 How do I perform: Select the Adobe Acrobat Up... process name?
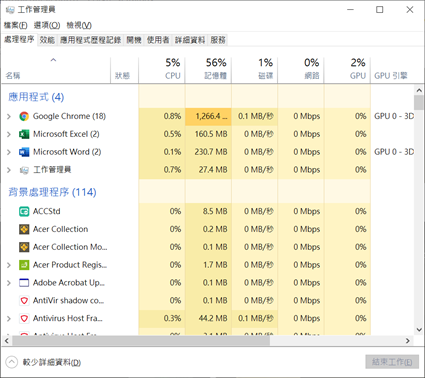69,283
